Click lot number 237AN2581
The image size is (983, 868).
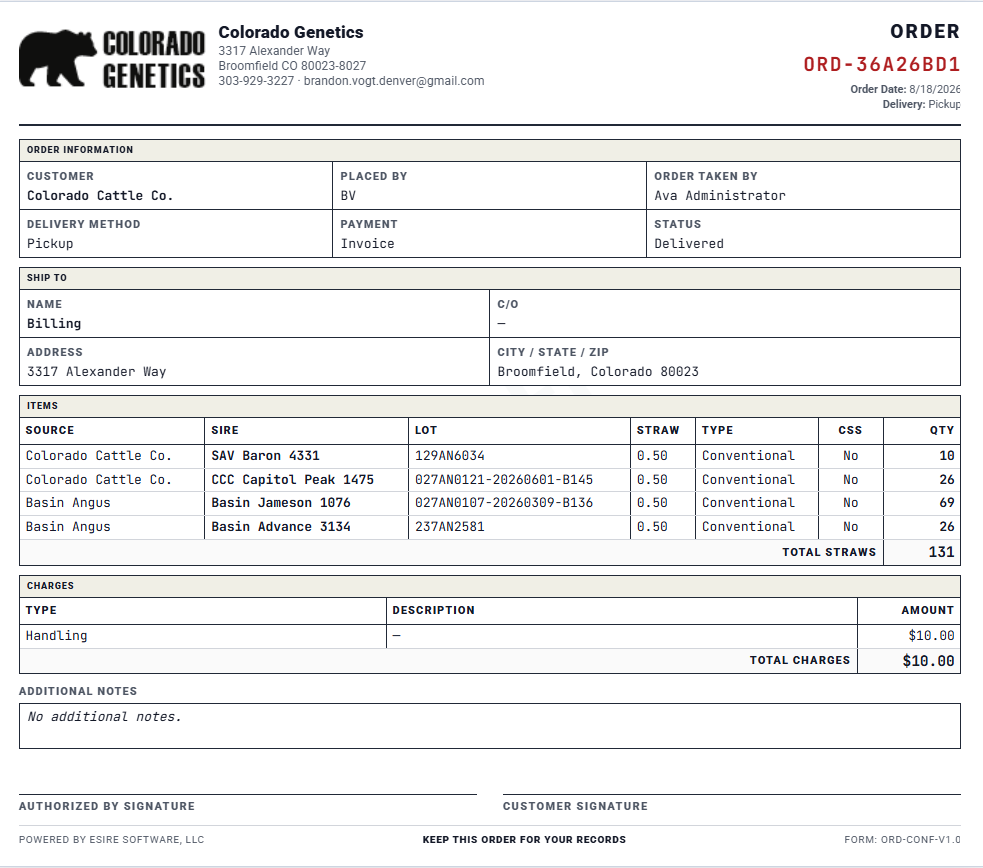(449, 526)
